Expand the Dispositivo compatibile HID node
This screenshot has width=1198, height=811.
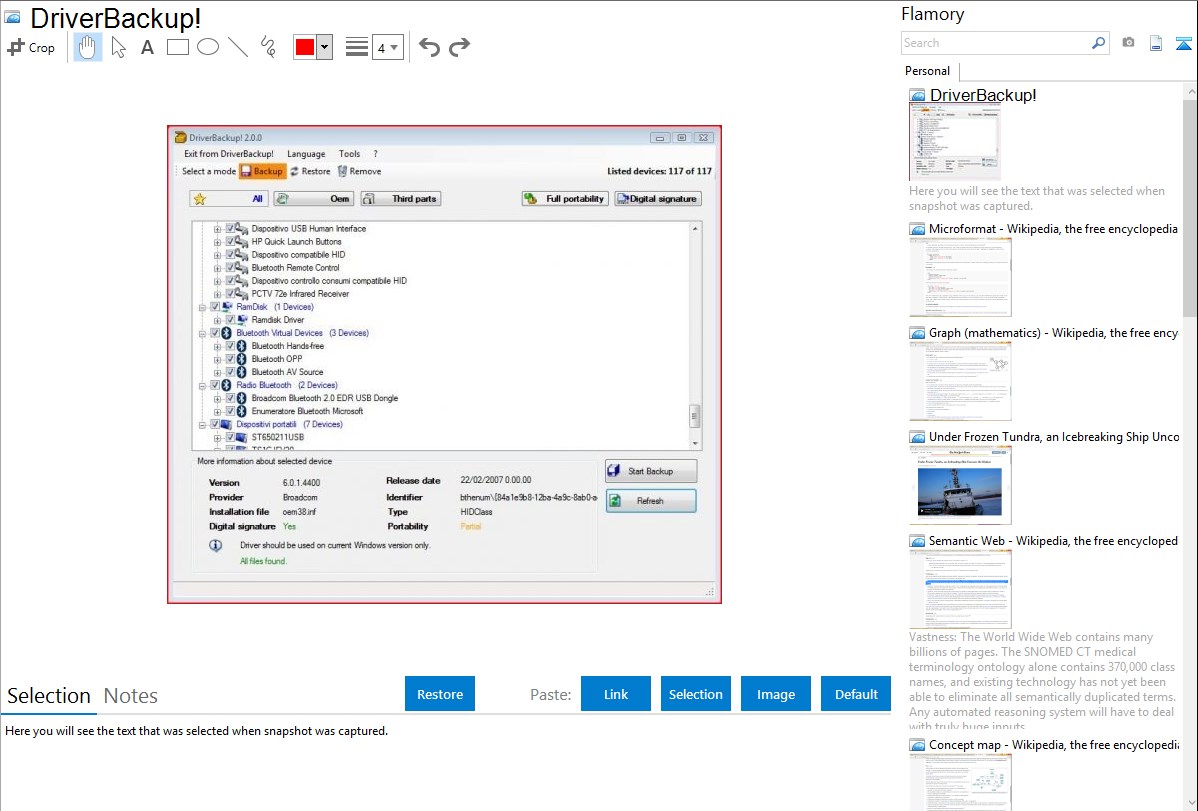click(x=218, y=255)
